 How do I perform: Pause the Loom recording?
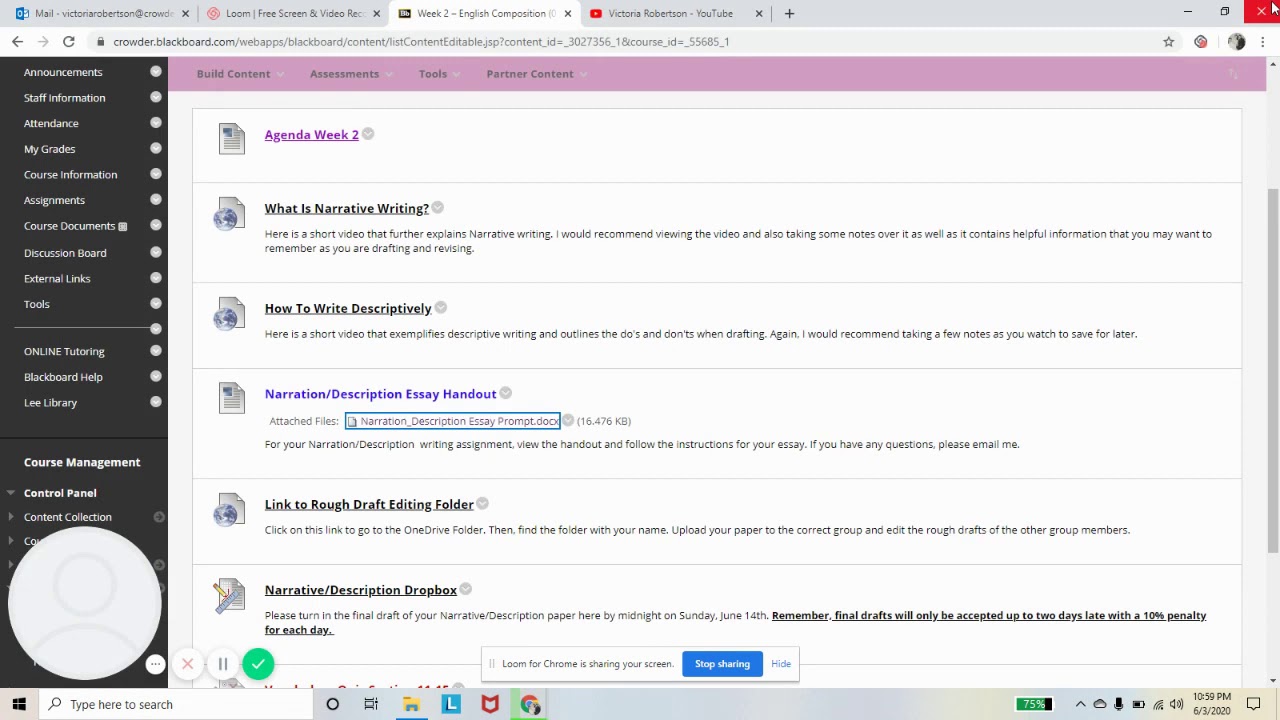pyautogui.click(x=223, y=664)
